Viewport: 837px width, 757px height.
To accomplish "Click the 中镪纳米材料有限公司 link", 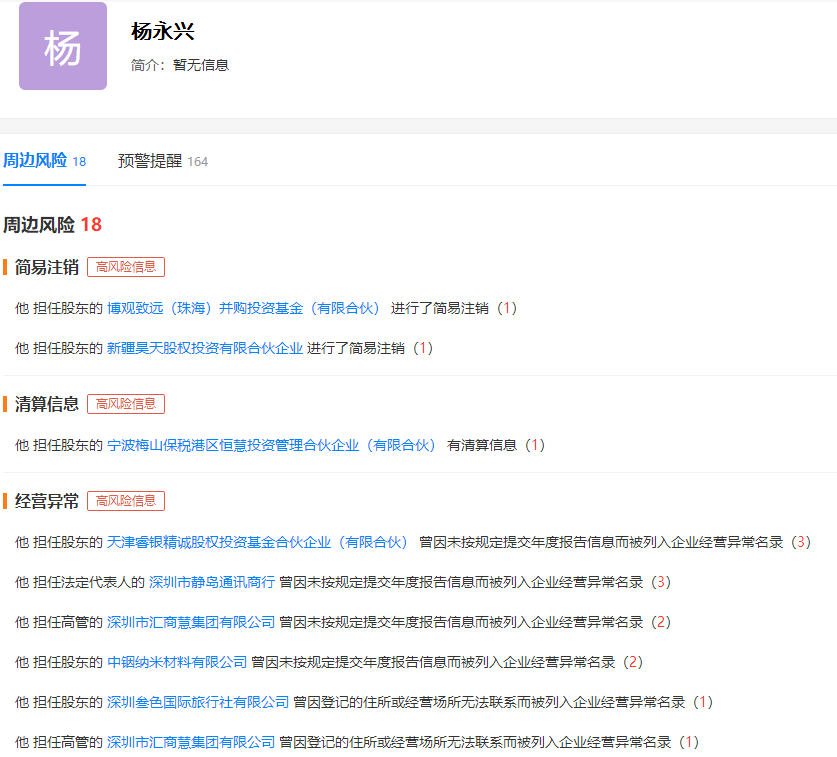I will click(176, 662).
